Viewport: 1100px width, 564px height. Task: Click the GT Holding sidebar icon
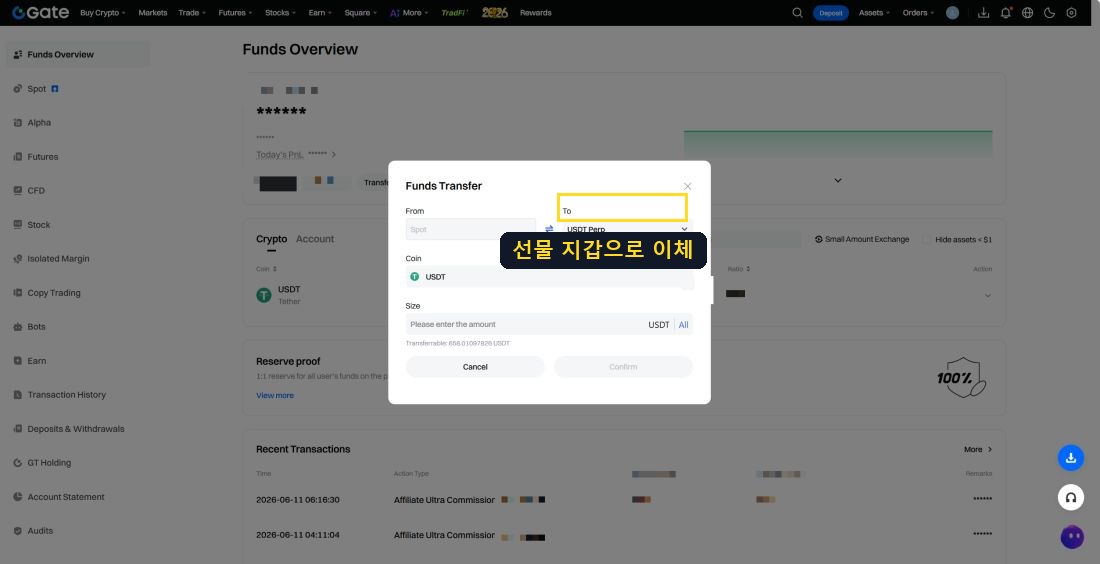click(x=18, y=463)
